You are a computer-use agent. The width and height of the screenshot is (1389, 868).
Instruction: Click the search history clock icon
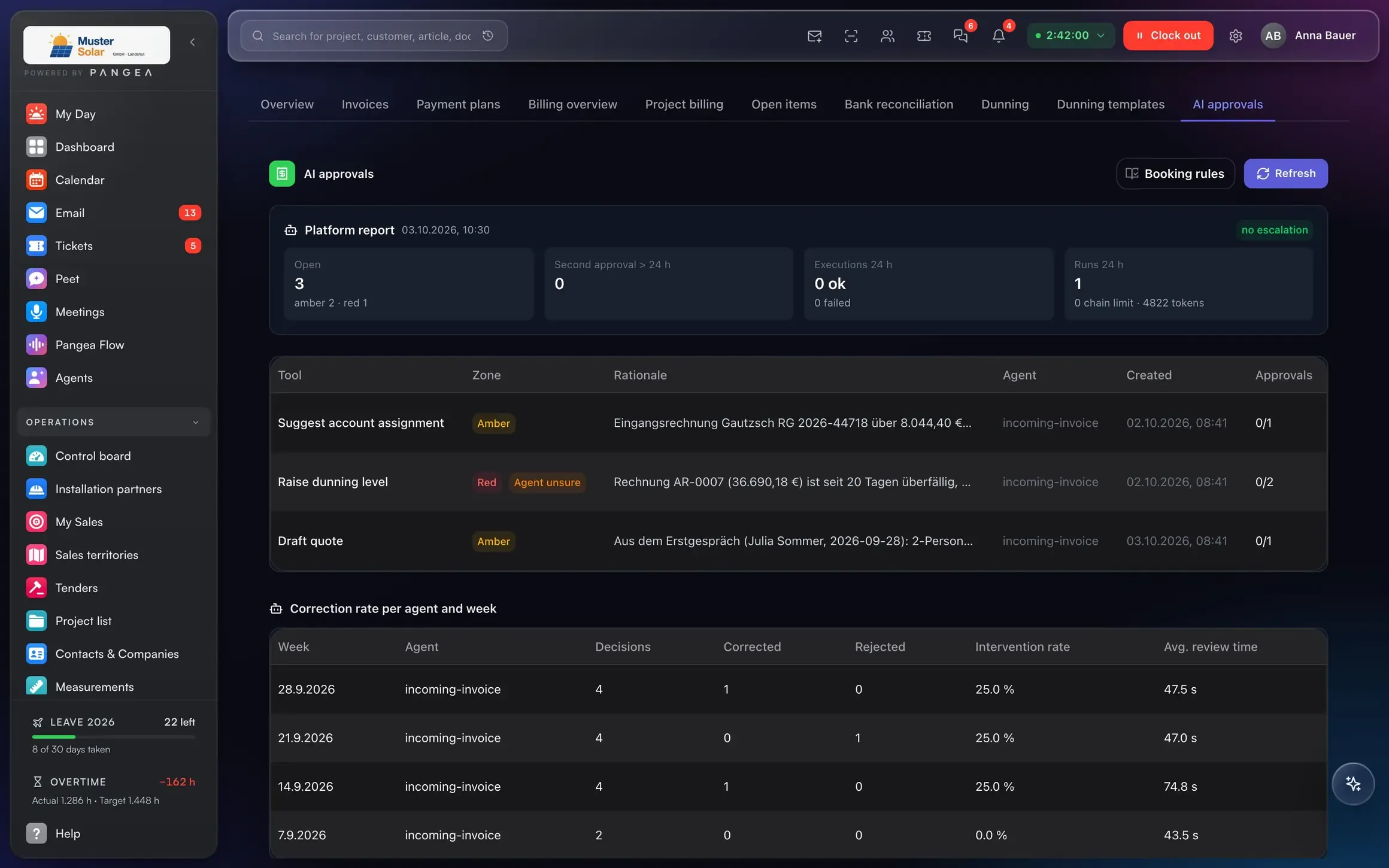[x=488, y=36]
